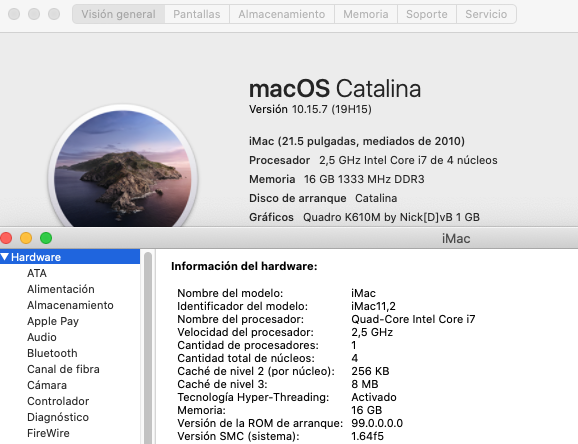Switch to the Visión general tab
Viewport: 578px width, 444px height.
click(x=118, y=14)
